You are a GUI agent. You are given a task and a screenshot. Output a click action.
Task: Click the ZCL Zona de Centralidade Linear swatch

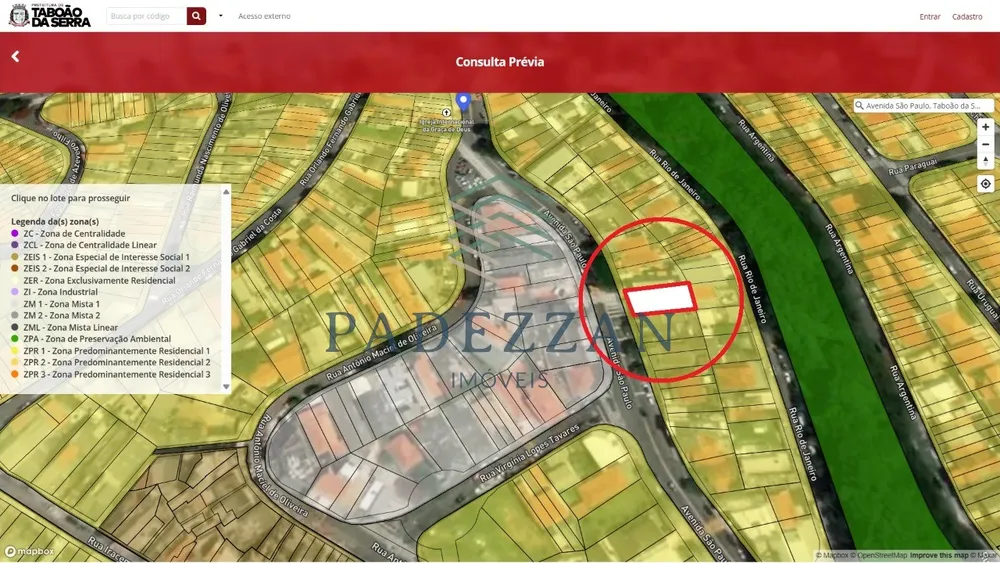(15, 245)
